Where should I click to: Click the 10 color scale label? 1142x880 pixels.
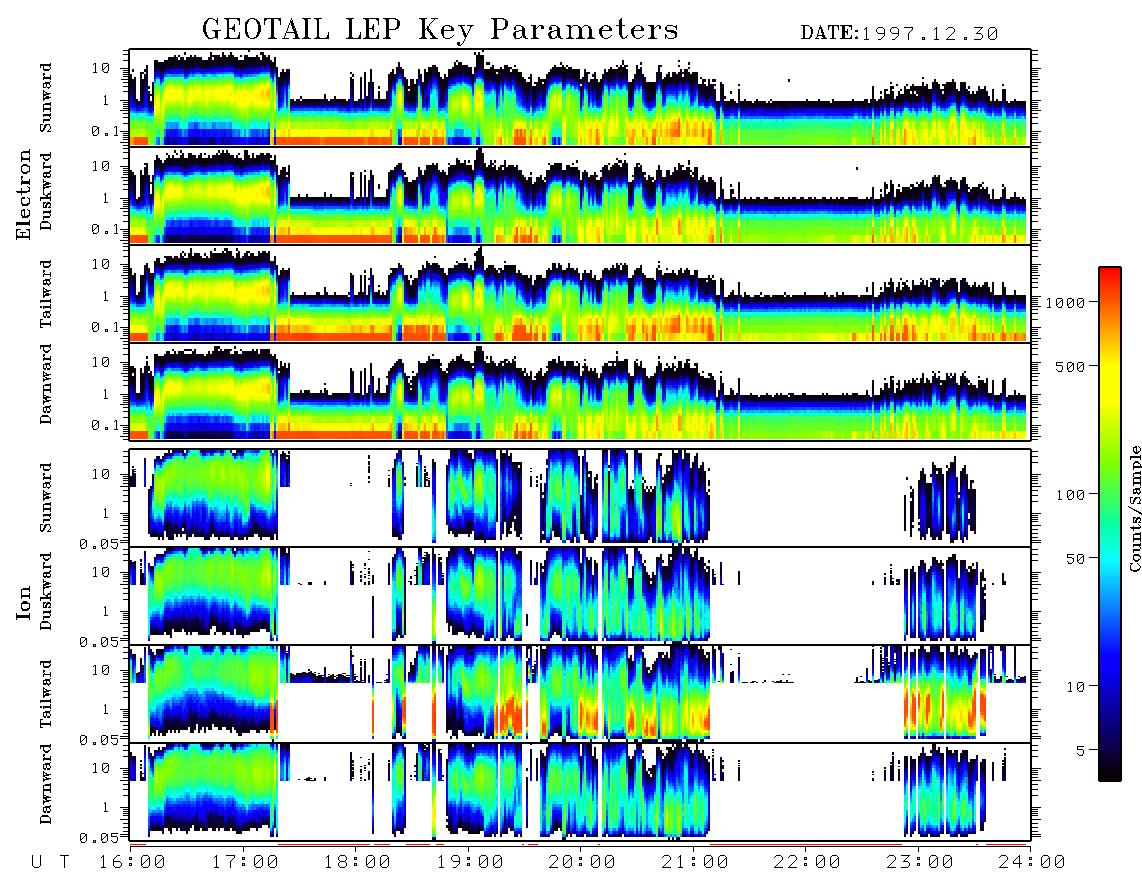pyautogui.click(x=1074, y=687)
